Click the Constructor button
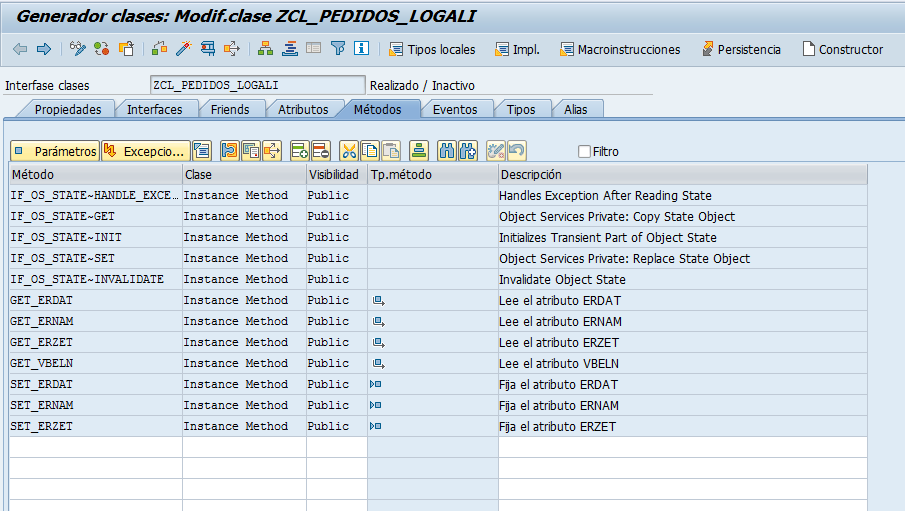905x511 pixels. click(843, 50)
